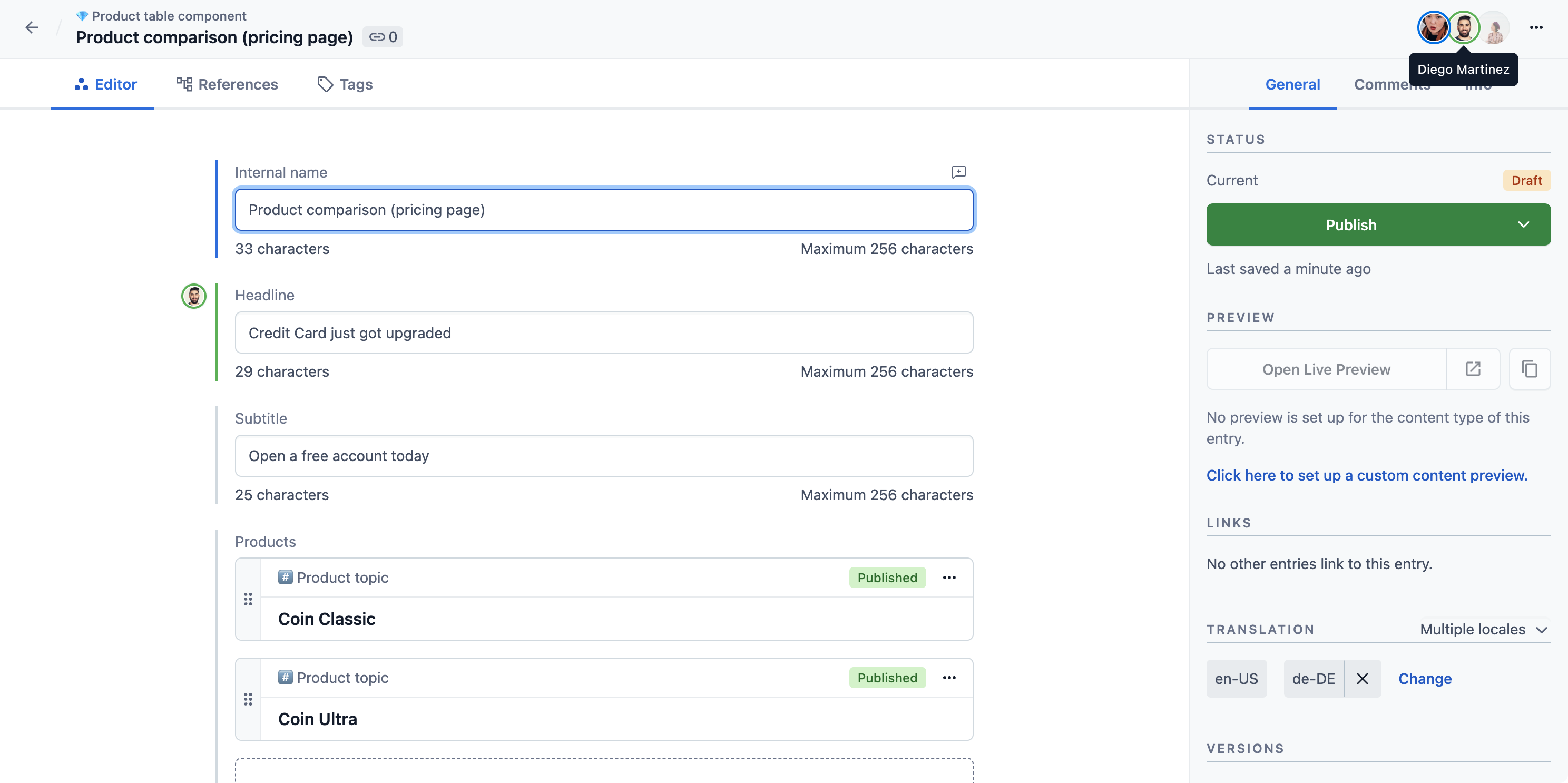Click the overflow menu button top-right

click(1537, 28)
